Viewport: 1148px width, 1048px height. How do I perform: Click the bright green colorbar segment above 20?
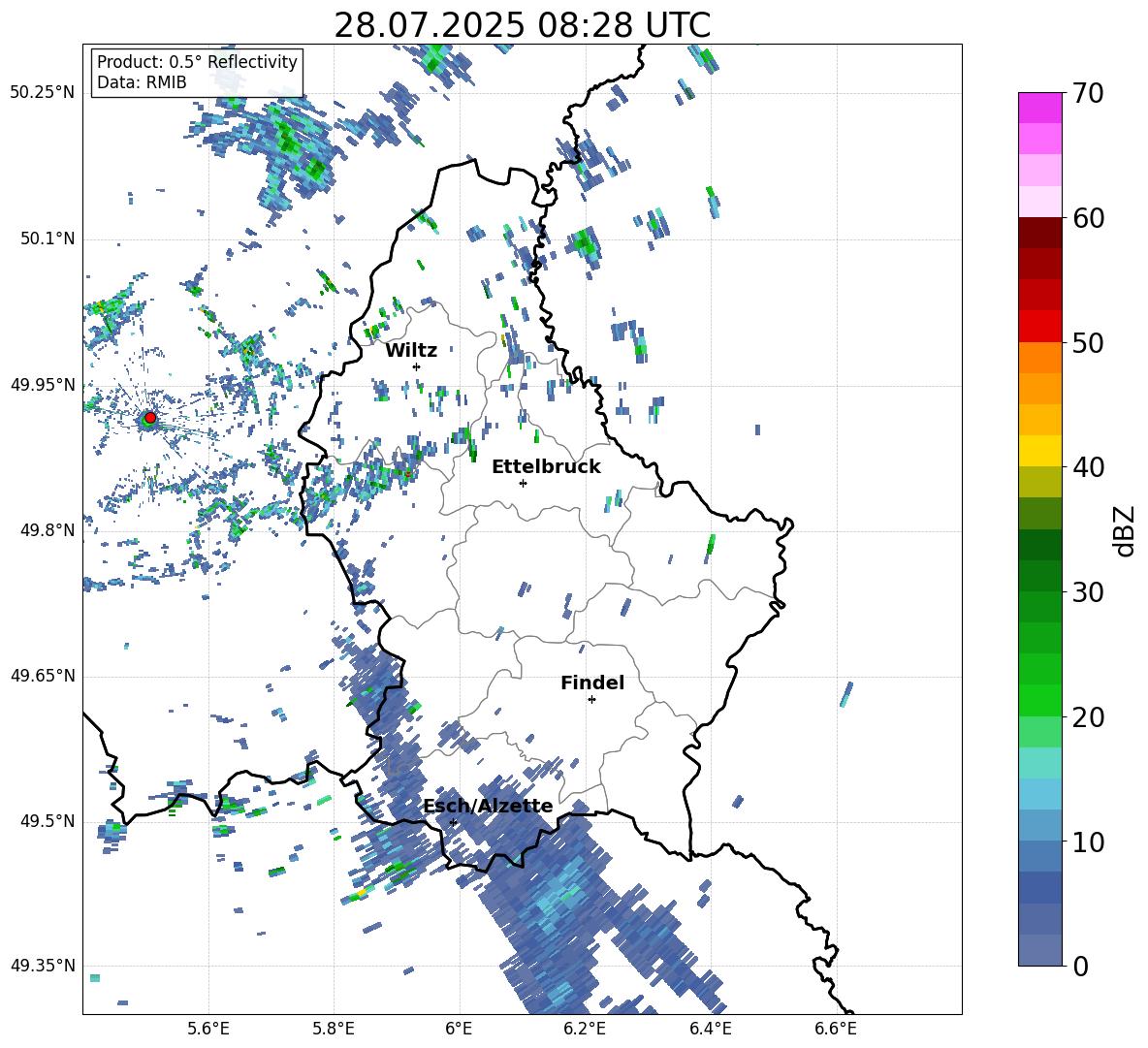(1039, 700)
